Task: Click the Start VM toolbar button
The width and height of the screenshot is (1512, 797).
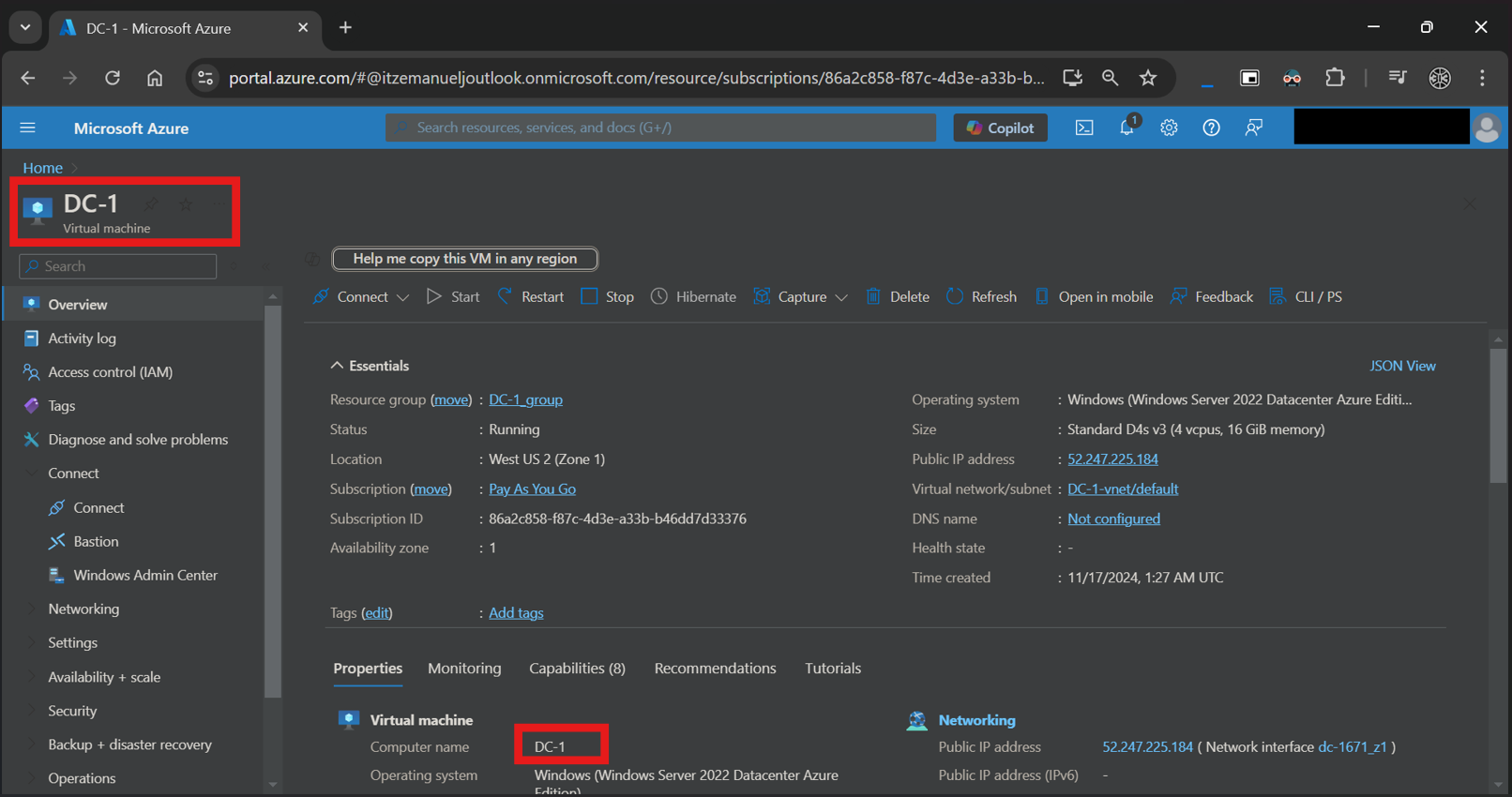Action: click(x=453, y=296)
